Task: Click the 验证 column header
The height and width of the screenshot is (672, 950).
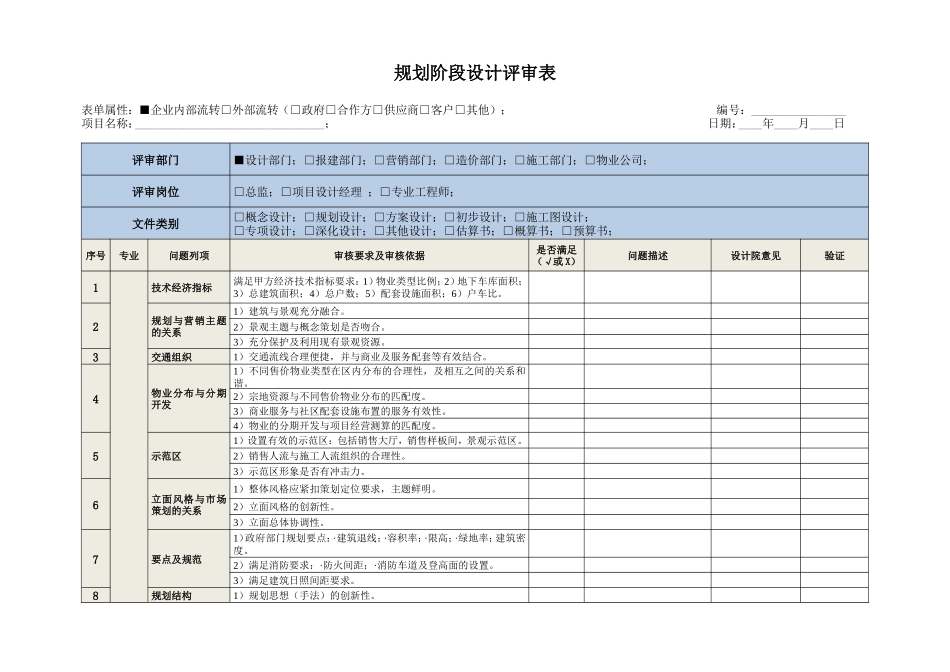Action: click(x=834, y=256)
